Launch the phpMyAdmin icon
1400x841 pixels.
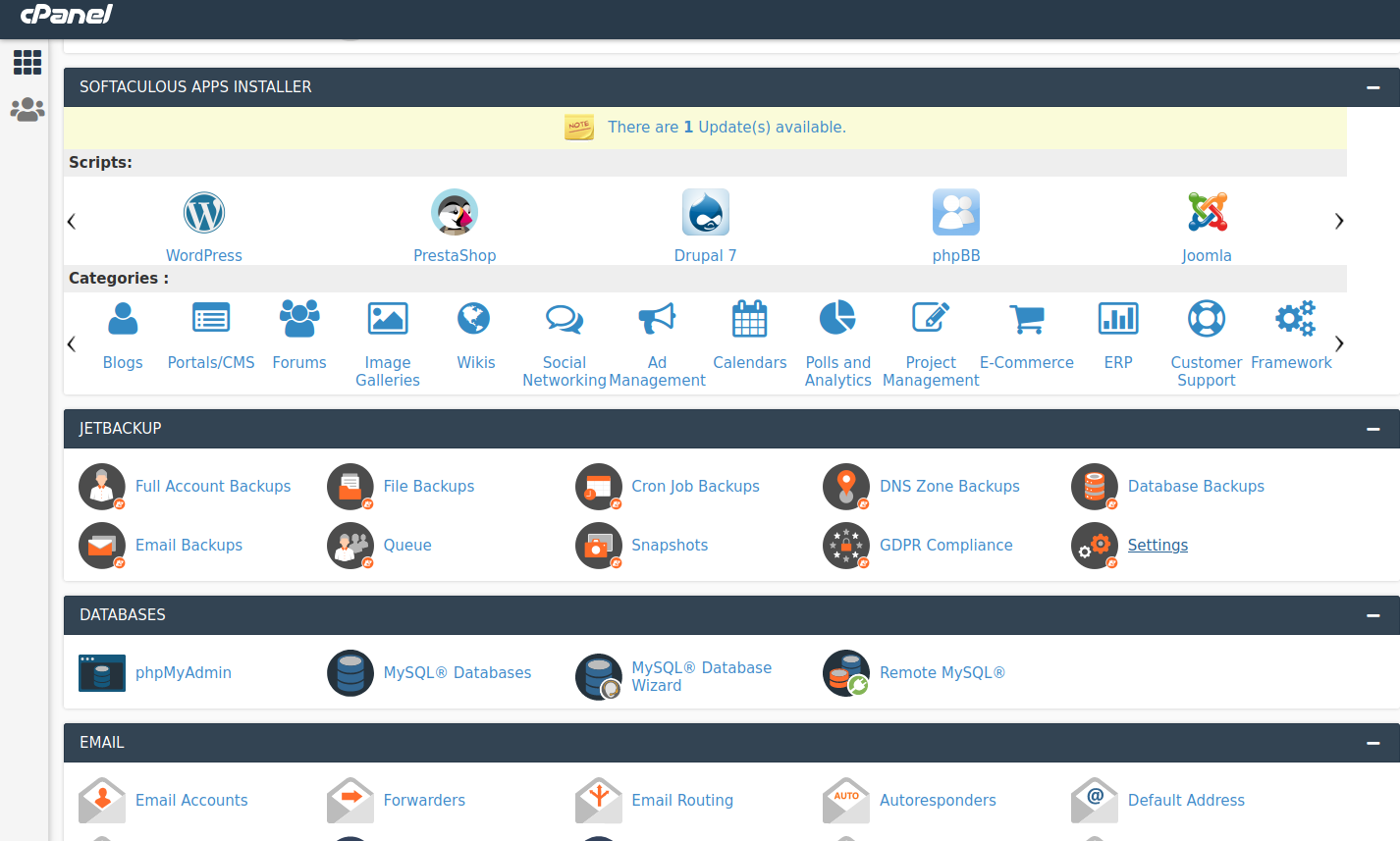(102, 673)
